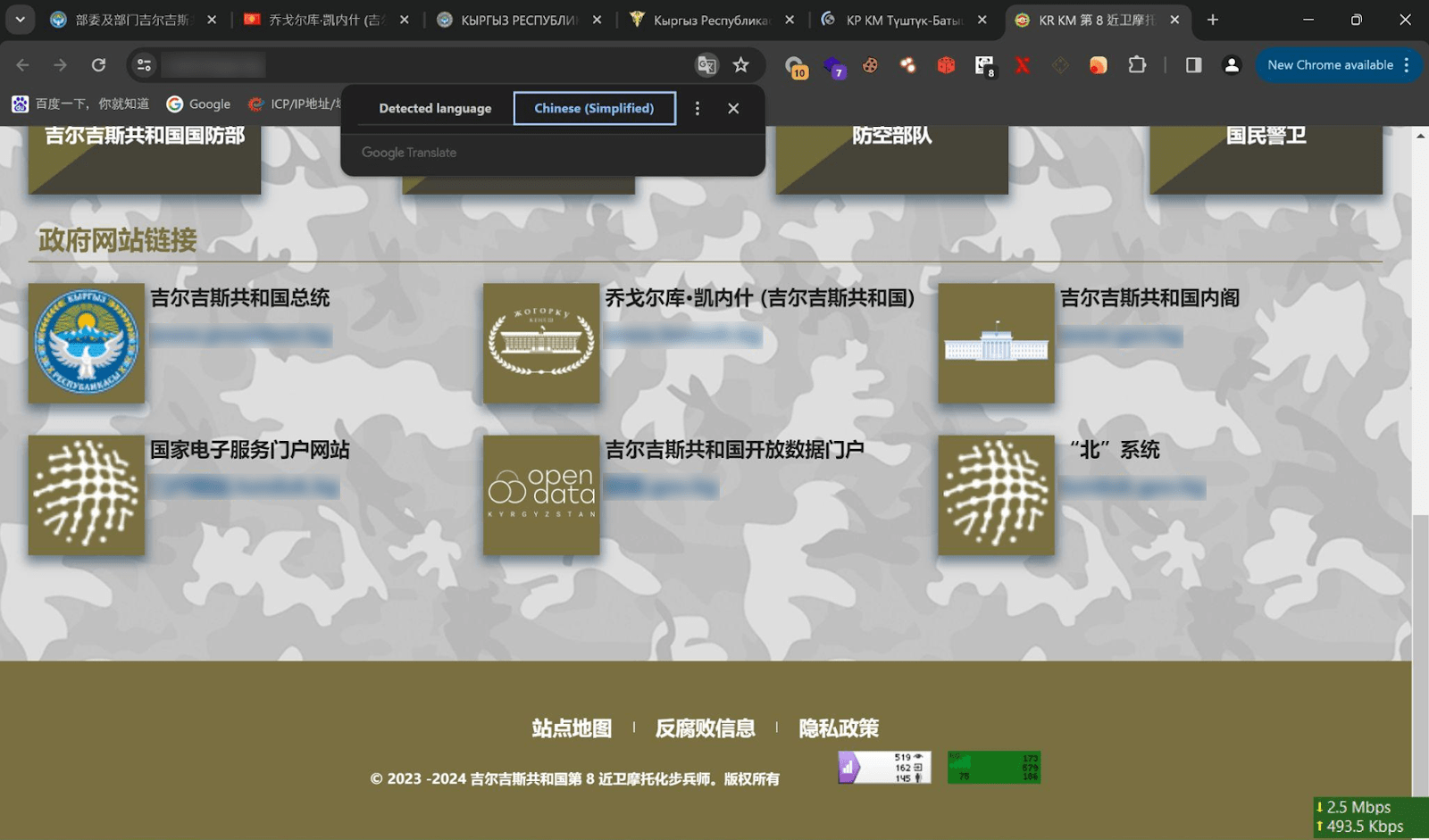Open the Extensions puzzle icon
Viewport: 1429px width, 840px height.
click(x=1137, y=65)
